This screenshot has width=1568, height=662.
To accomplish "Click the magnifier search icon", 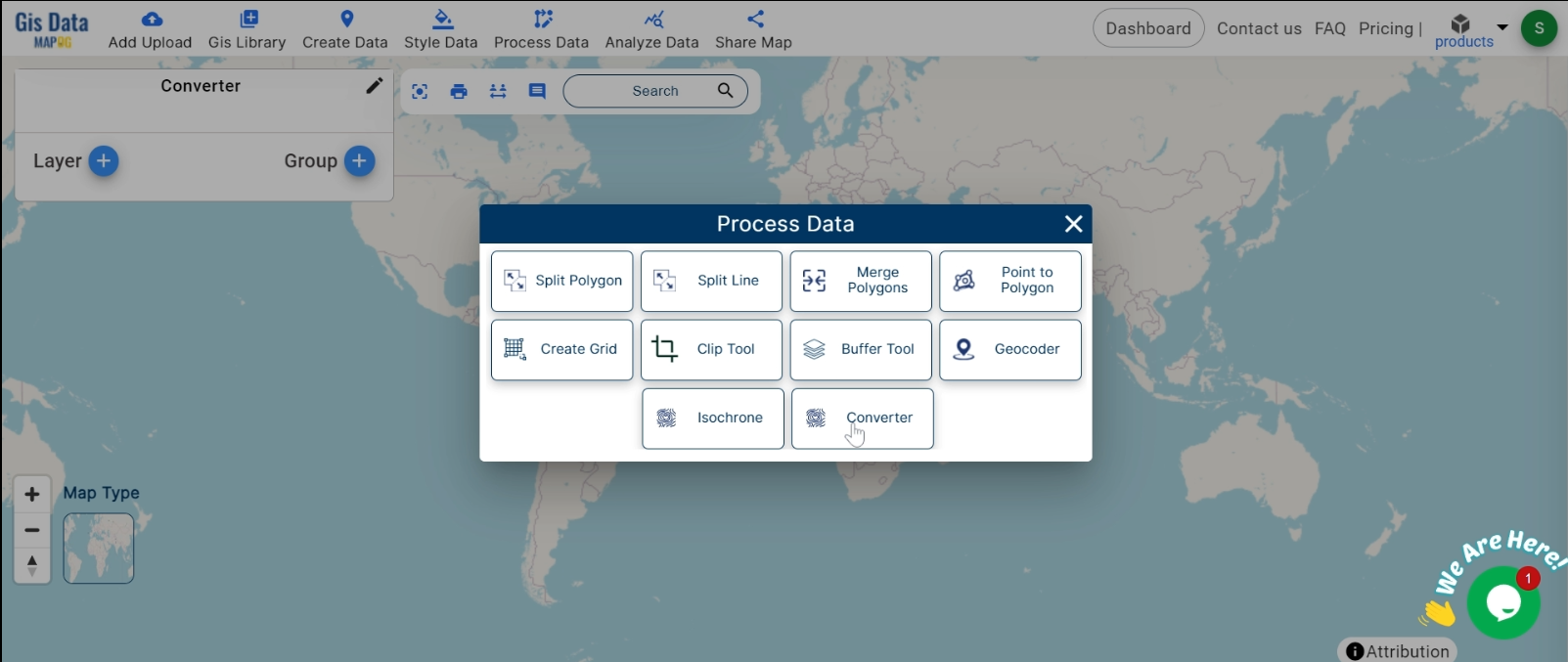I will 725,91.
